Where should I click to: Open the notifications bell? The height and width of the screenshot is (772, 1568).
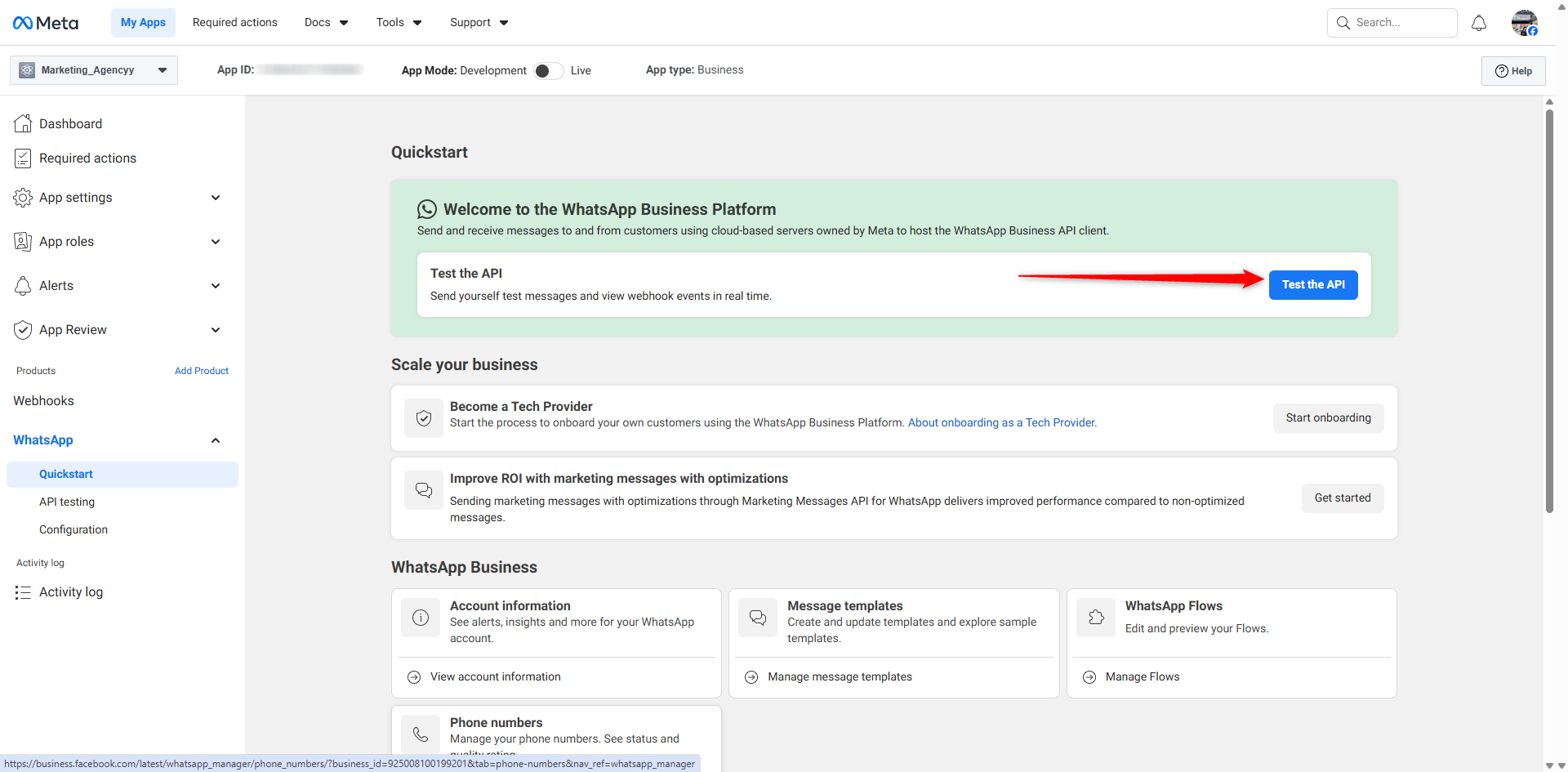coord(1479,23)
